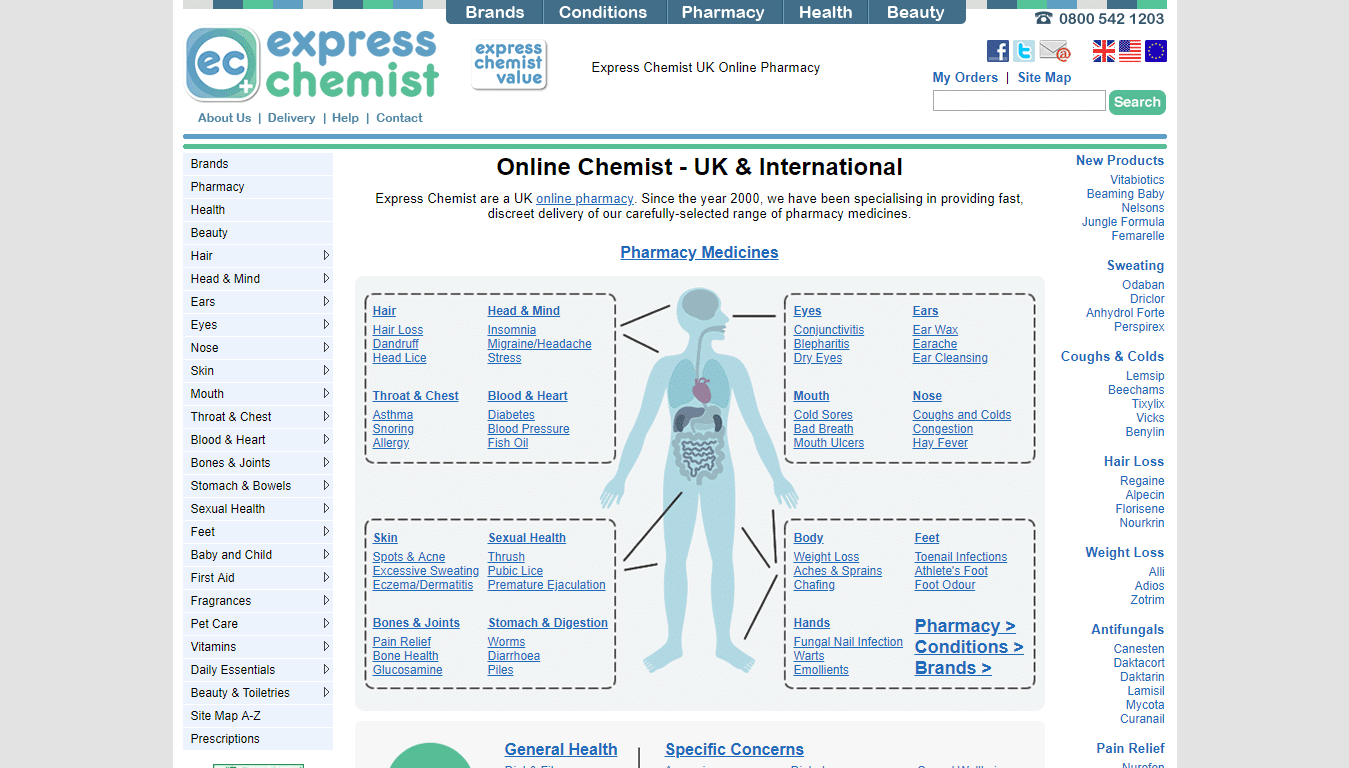Image resolution: width=1349 pixels, height=768 pixels.
Task: Open the Pharmacy top navigation tab
Action: (x=723, y=12)
